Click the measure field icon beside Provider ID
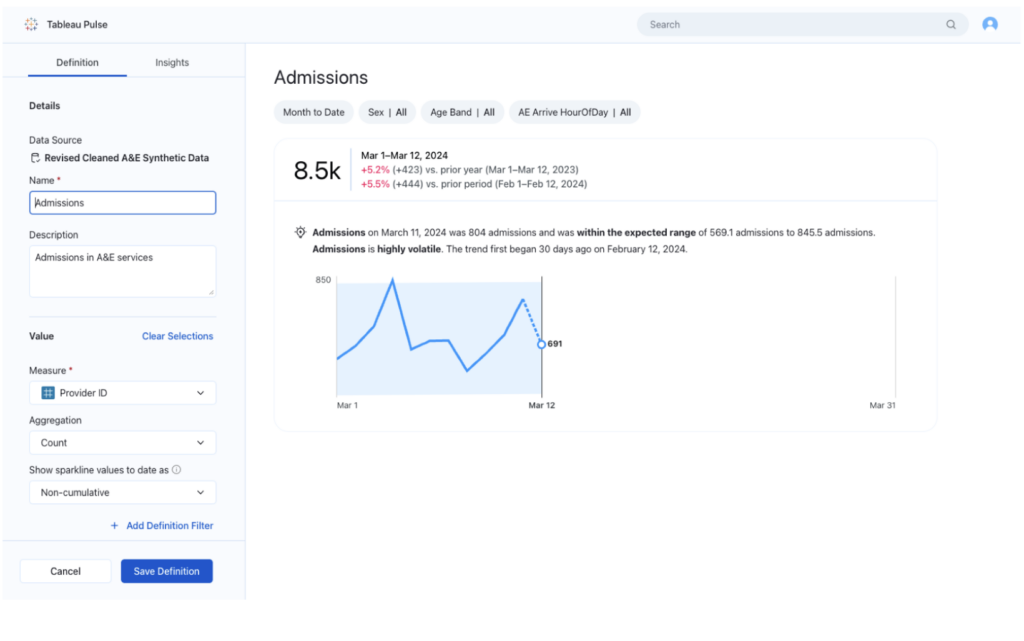The width and height of the screenshot is (1024, 641). pos(47,392)
